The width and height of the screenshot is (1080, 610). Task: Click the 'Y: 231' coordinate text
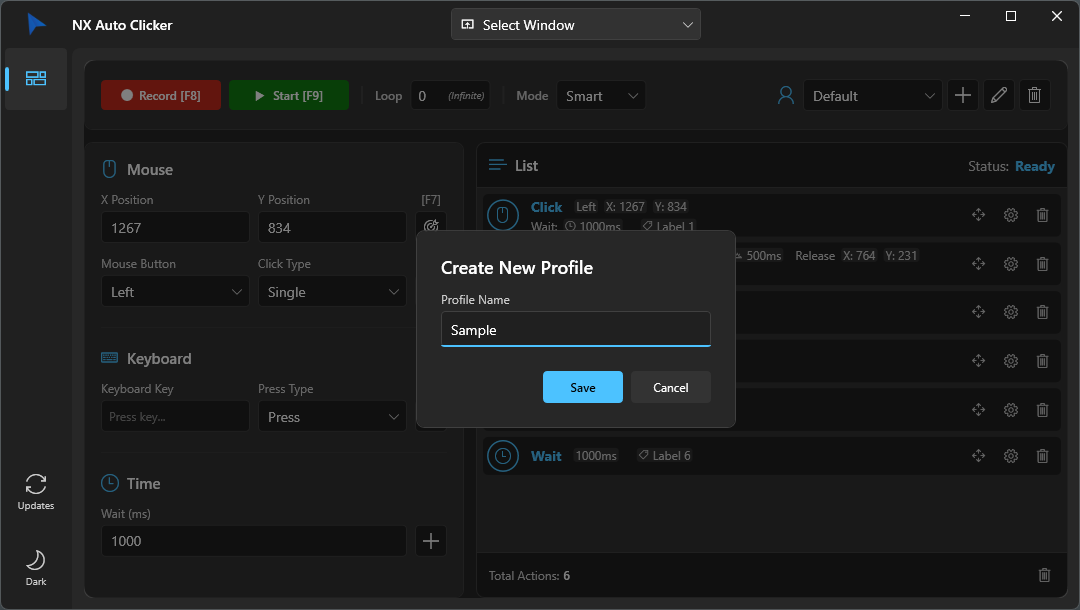tap(901, 255)
